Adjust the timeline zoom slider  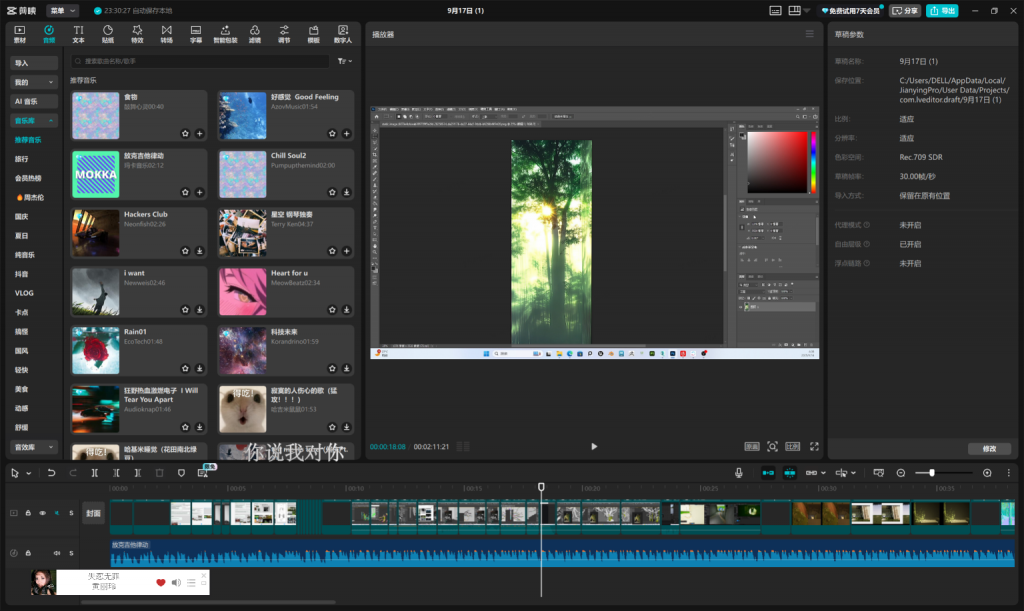point(932,473)
